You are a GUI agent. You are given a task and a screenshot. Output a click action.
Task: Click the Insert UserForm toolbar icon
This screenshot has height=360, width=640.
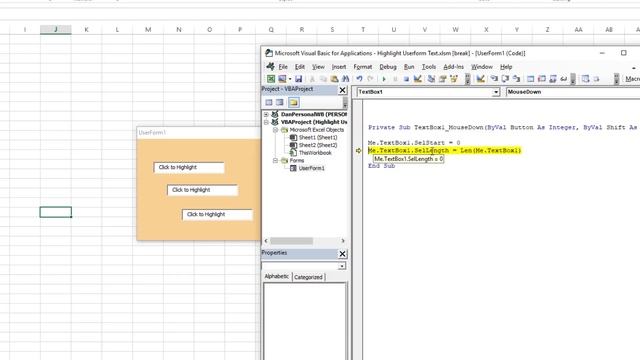[x=282, y=79]
